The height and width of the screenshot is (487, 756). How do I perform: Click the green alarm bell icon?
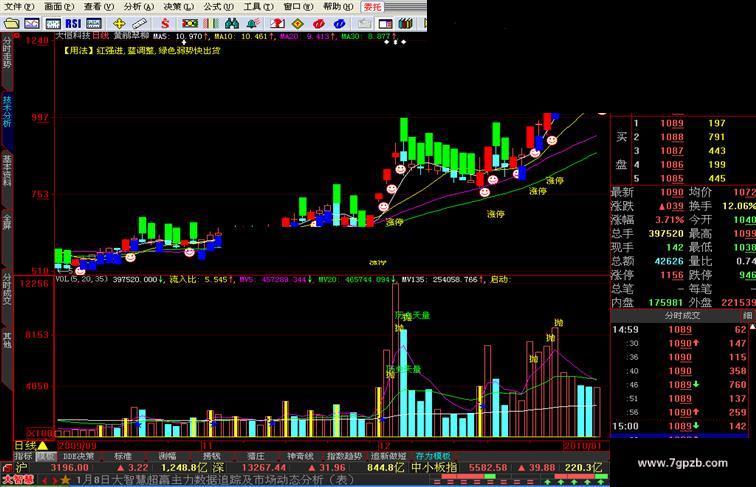click(x=253, y=23)
